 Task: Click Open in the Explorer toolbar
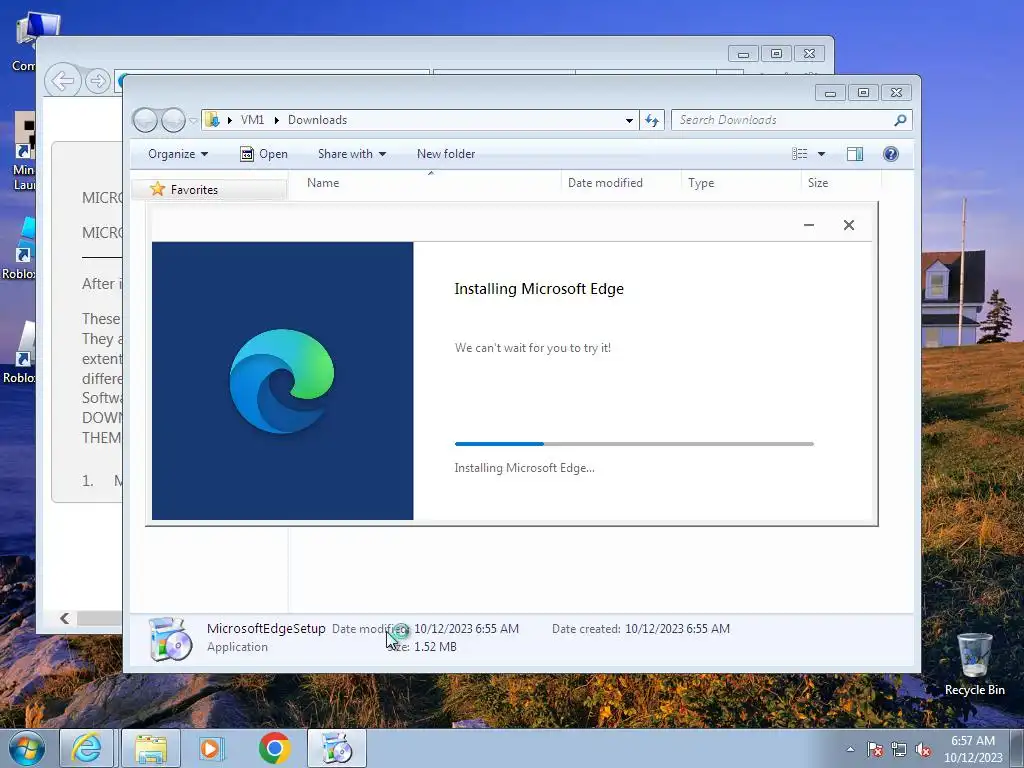tap(264, 154)
